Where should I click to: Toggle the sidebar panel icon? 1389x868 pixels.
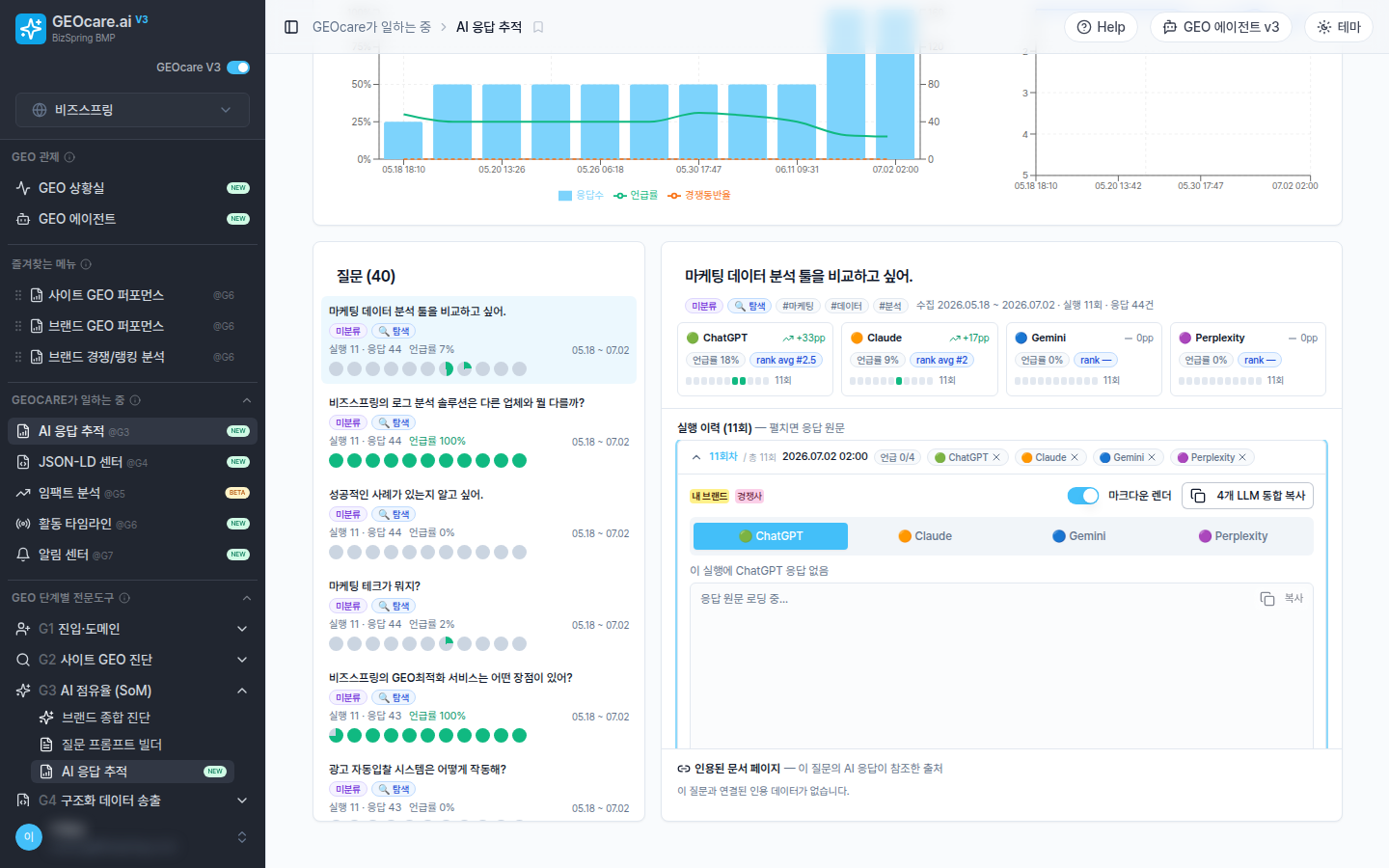[291, 27]
